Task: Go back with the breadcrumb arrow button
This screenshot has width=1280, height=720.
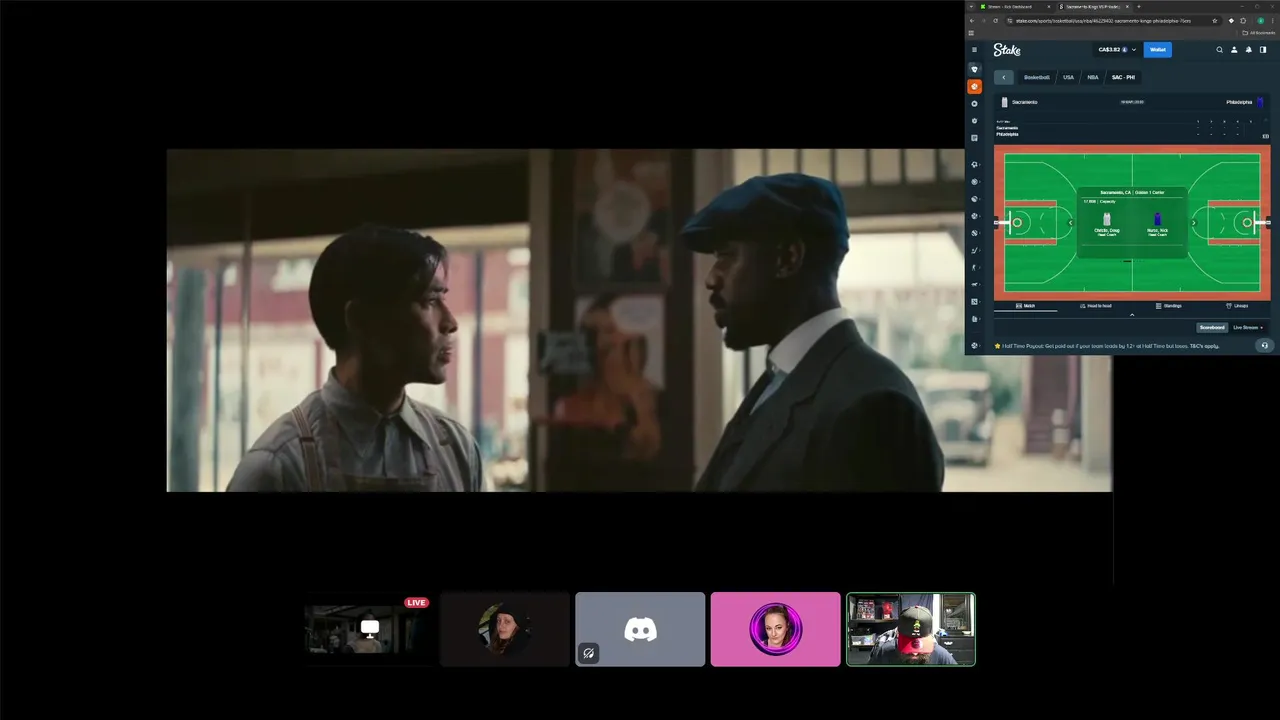Action: coord(1004,77)
